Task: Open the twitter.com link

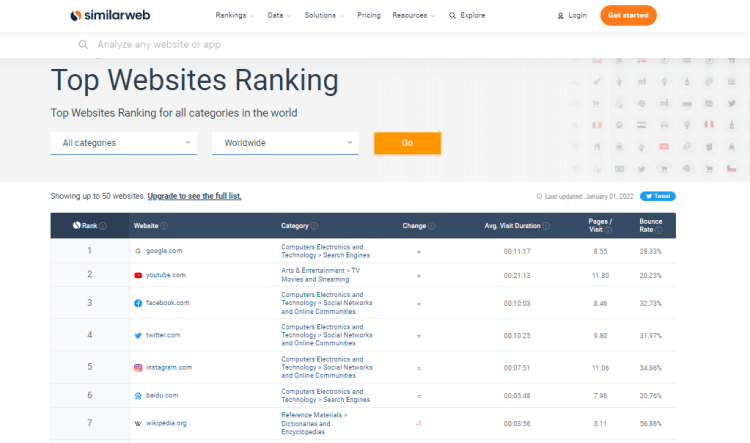Action: (x=163, y=335)
